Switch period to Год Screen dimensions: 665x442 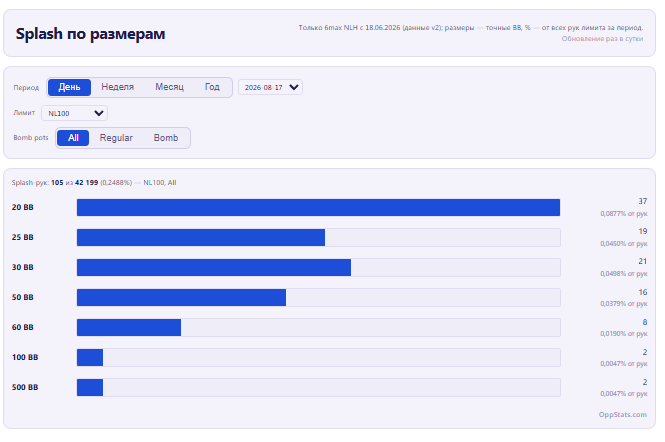click(212, 87)
